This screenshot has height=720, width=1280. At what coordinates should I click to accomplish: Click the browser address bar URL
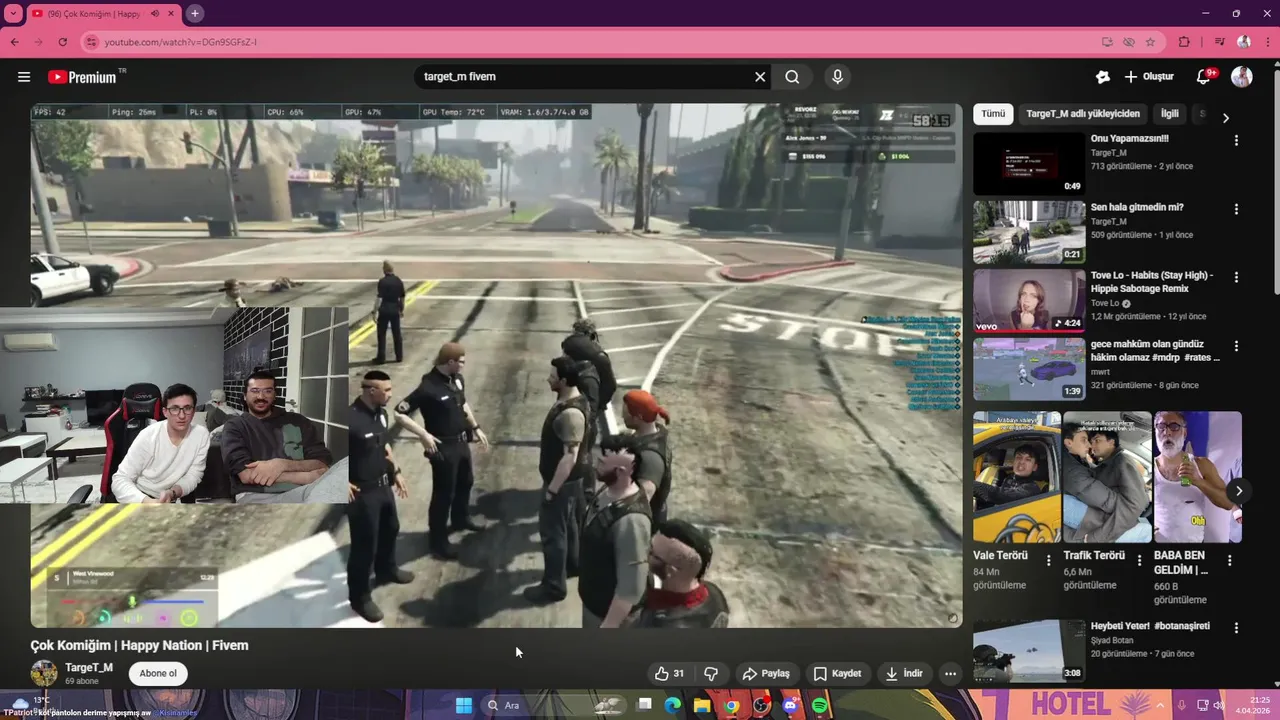(181, 42)
